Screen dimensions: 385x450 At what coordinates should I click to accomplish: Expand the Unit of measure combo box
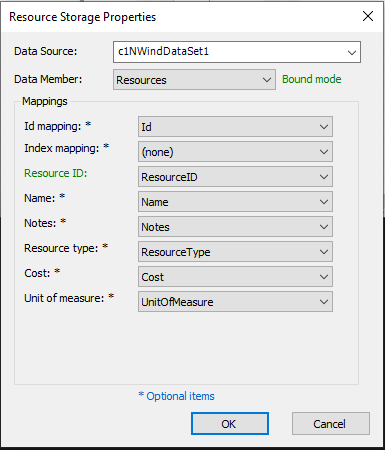click(x=235, y=302)
